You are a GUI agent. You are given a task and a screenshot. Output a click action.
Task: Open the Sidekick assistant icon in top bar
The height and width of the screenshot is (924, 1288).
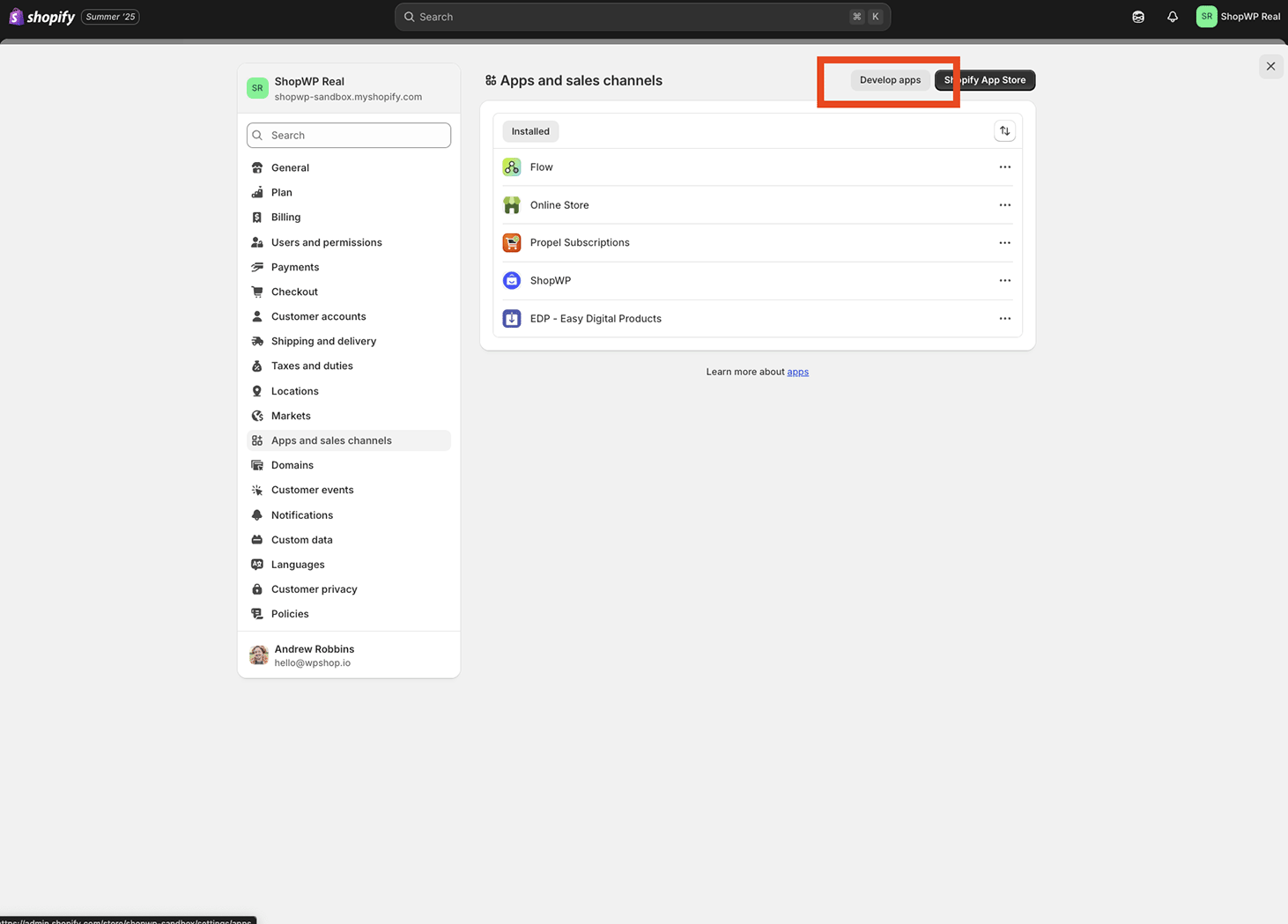click(1138, 17)
